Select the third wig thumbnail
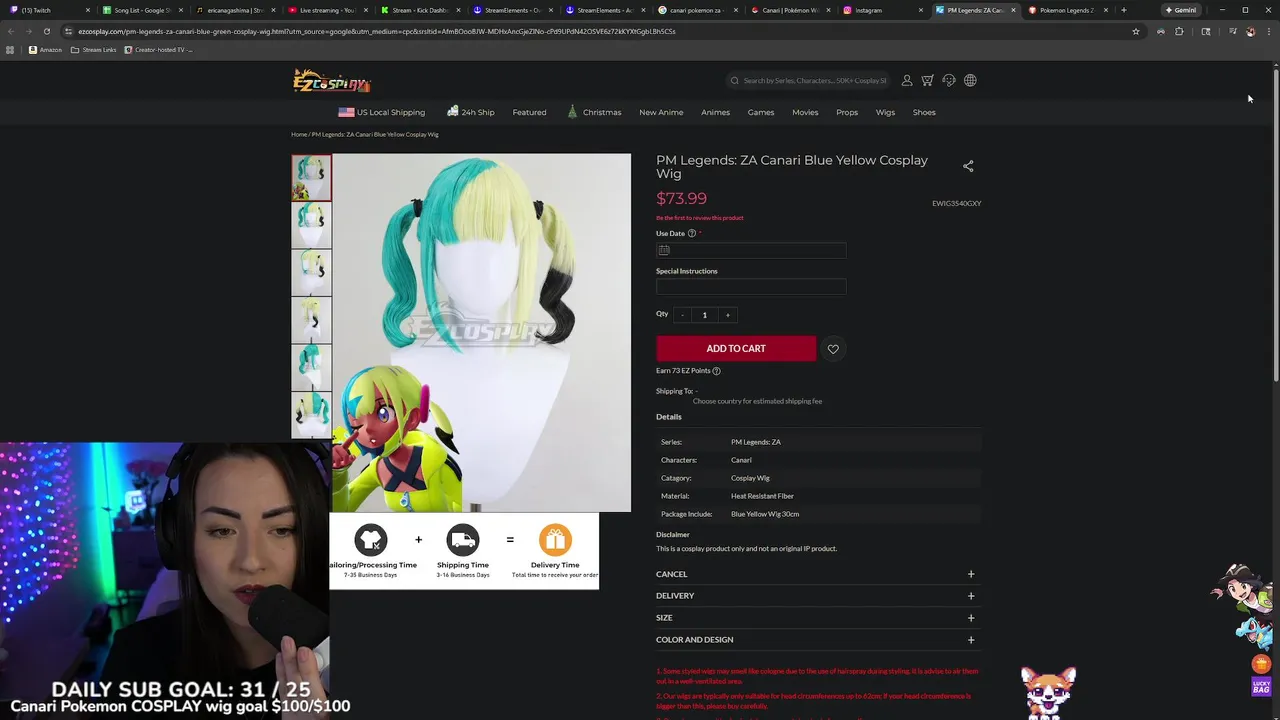Image resolution: width=1280 pixels, height=720 pixels. coord(311,273)
